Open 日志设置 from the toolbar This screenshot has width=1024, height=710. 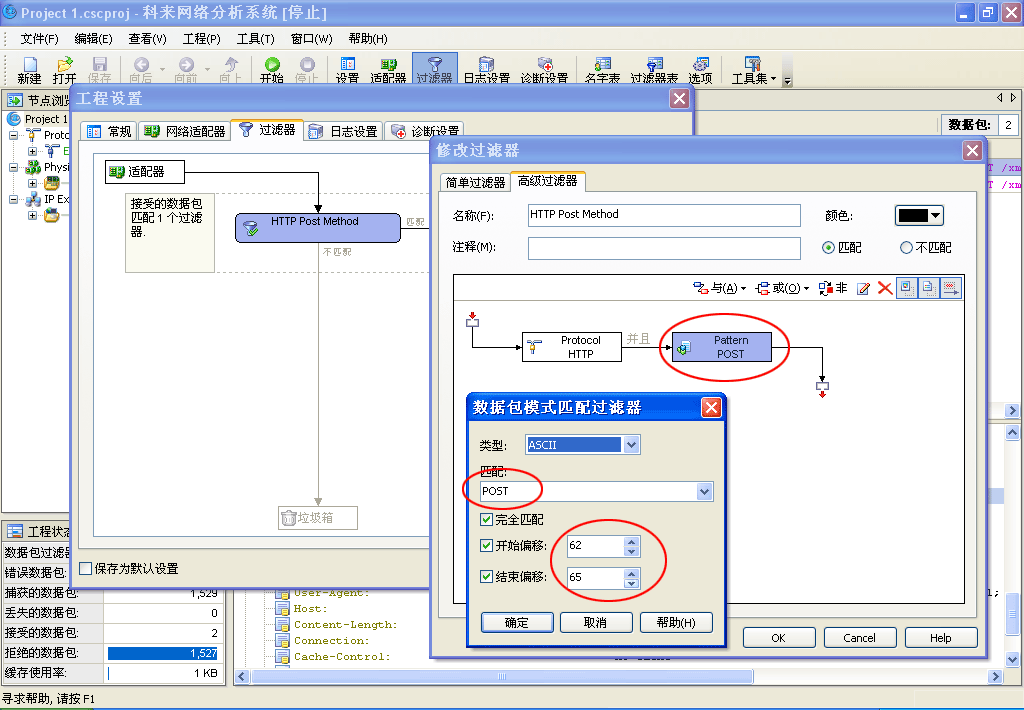tap(486, 70)
